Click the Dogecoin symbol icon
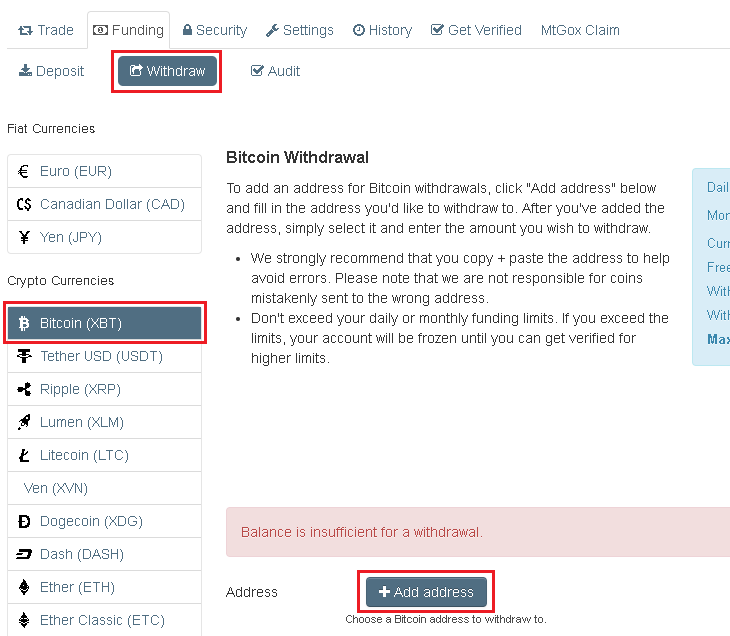 point(24,521)
